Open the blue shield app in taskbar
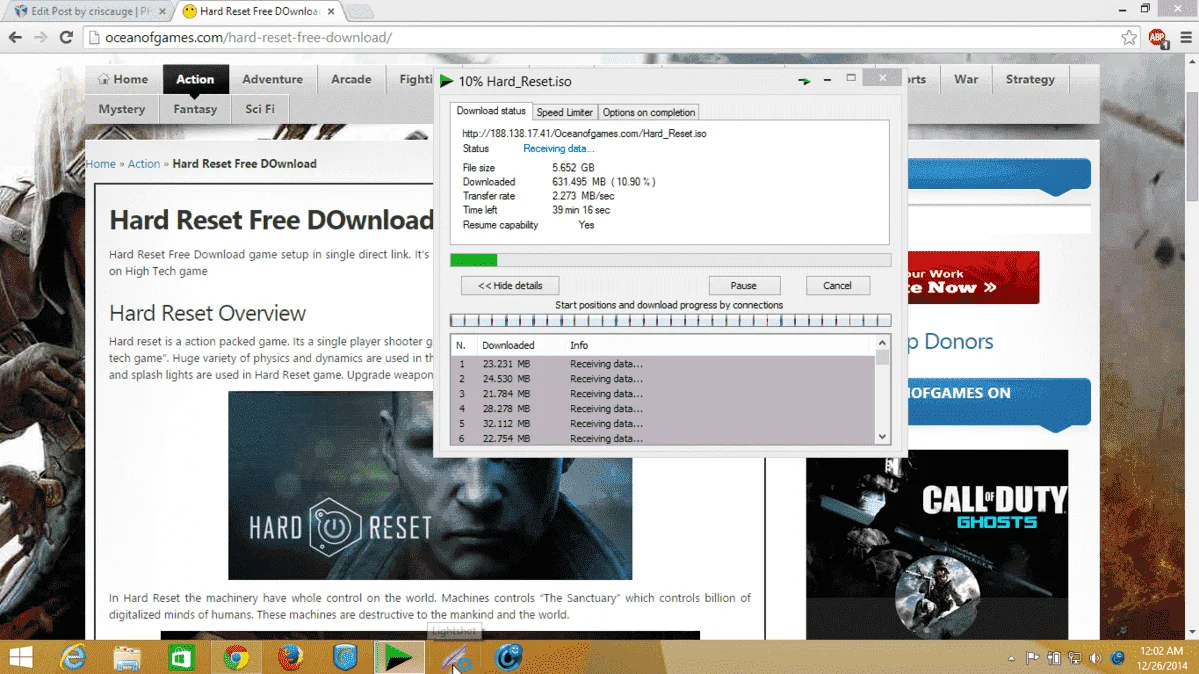 tap(345, 657)
